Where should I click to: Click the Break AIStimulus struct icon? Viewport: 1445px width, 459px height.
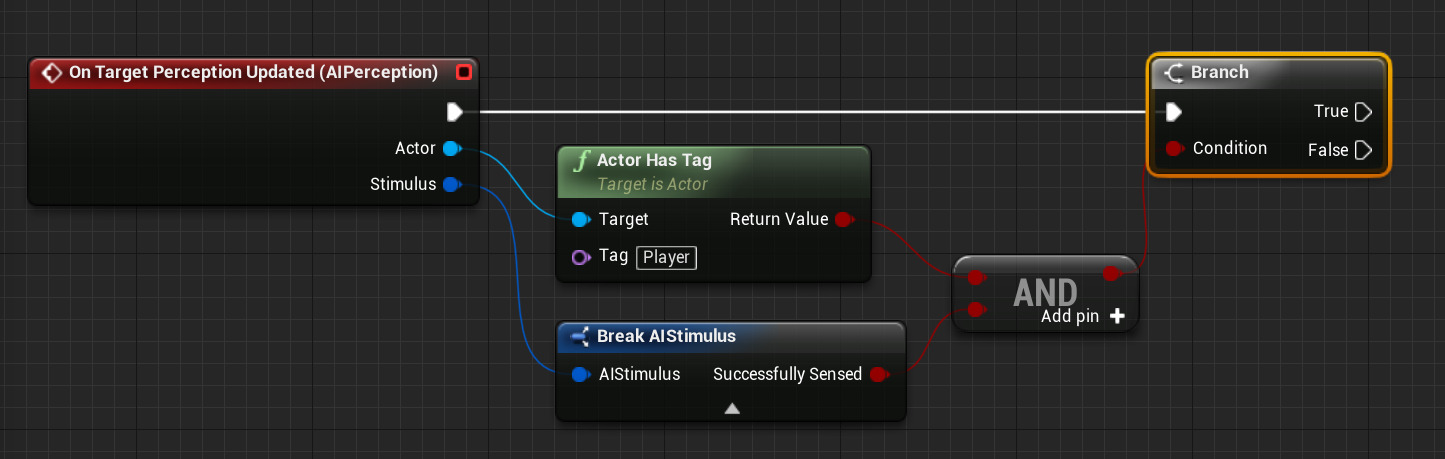[579, 336]
